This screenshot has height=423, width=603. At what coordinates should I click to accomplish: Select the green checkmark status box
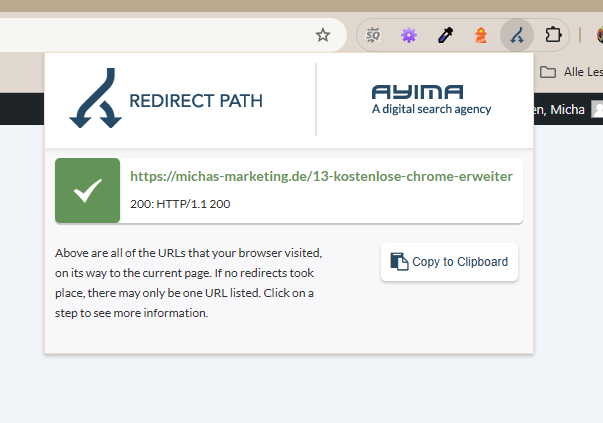[x=88, y=190]
